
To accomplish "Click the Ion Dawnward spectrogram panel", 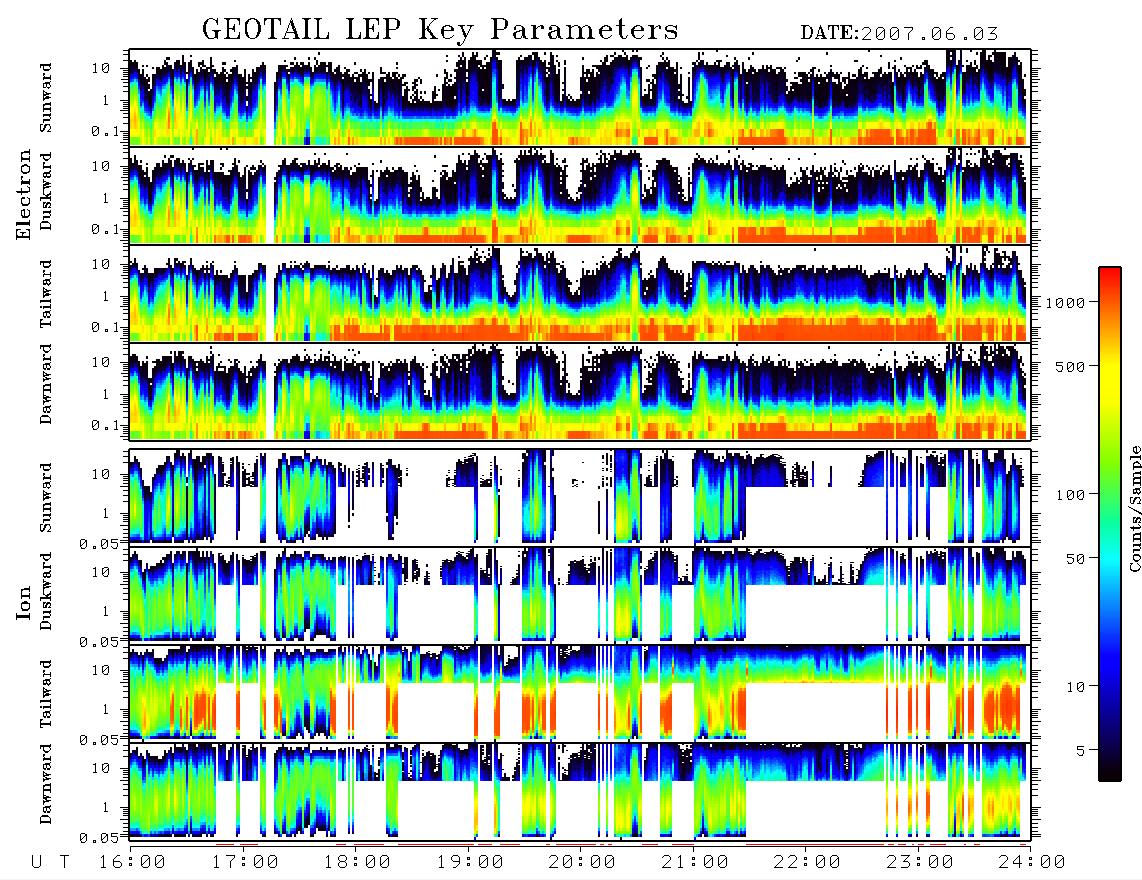I will (580, 791).
